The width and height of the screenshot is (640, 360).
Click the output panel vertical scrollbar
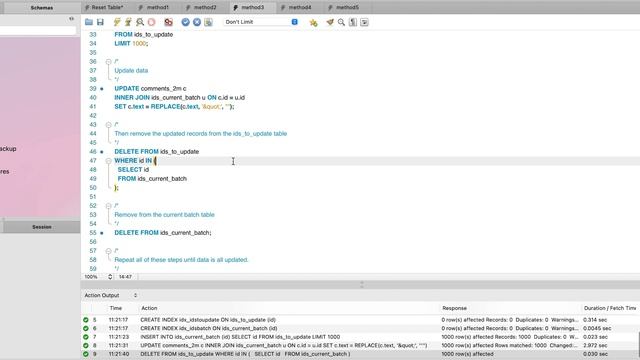click(638, 345)
